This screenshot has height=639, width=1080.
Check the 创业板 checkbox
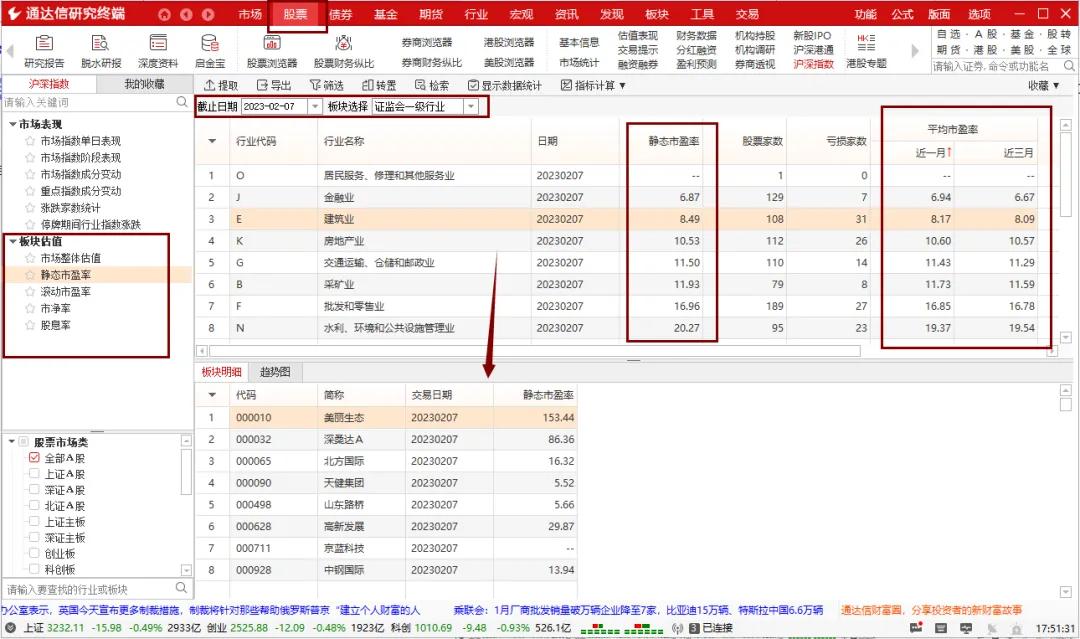[34, 553]
